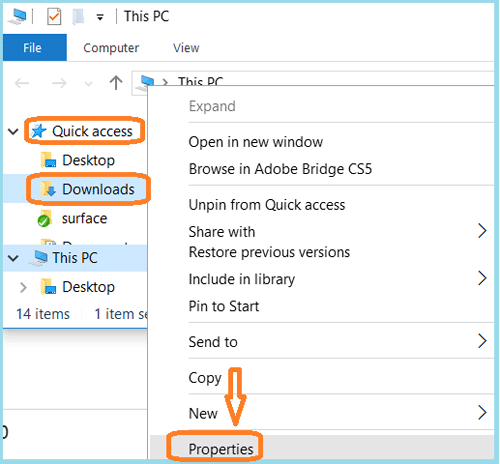The image size is (500, 464).
Task: Expand the Desktop node under This PC
Action: tap(23, 287)
